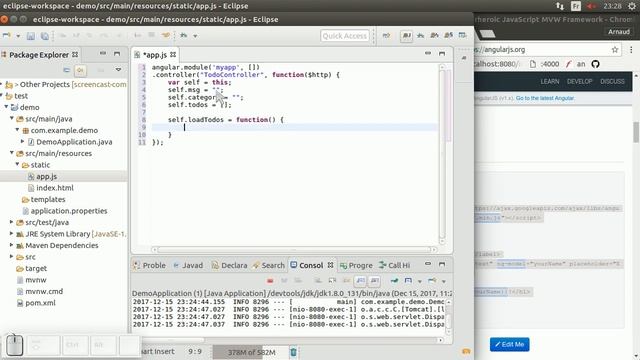Select the *app.js editor tab
Screen dimensions: 640x360
155,55
